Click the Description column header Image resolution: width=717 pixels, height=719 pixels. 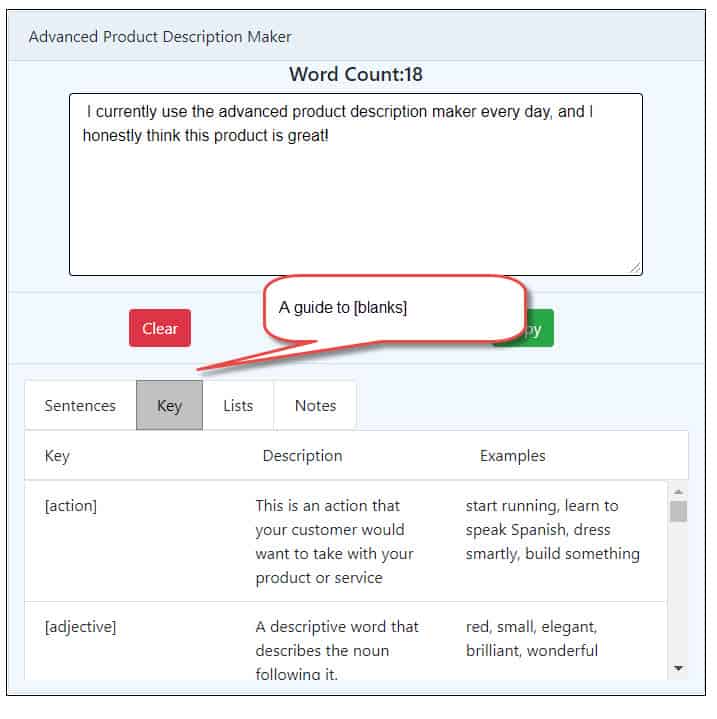pos(303,456)
